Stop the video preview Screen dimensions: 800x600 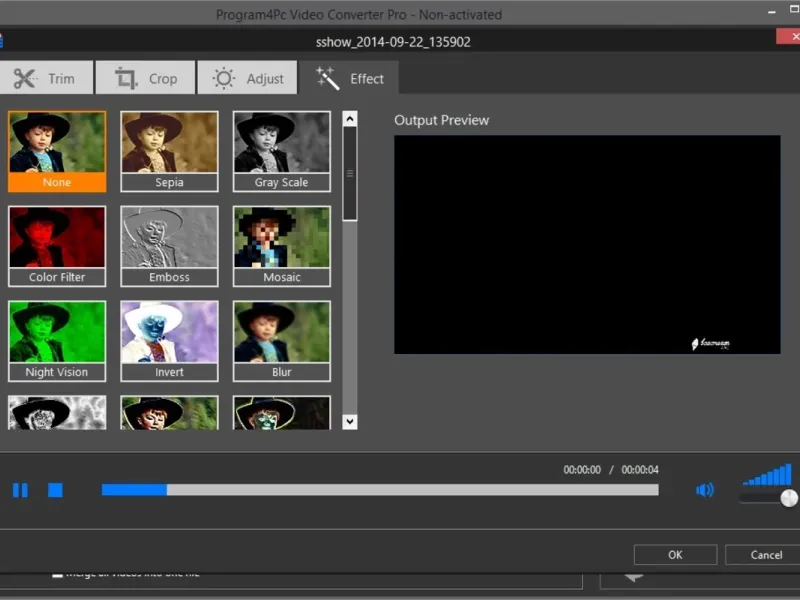pos(56,490)
